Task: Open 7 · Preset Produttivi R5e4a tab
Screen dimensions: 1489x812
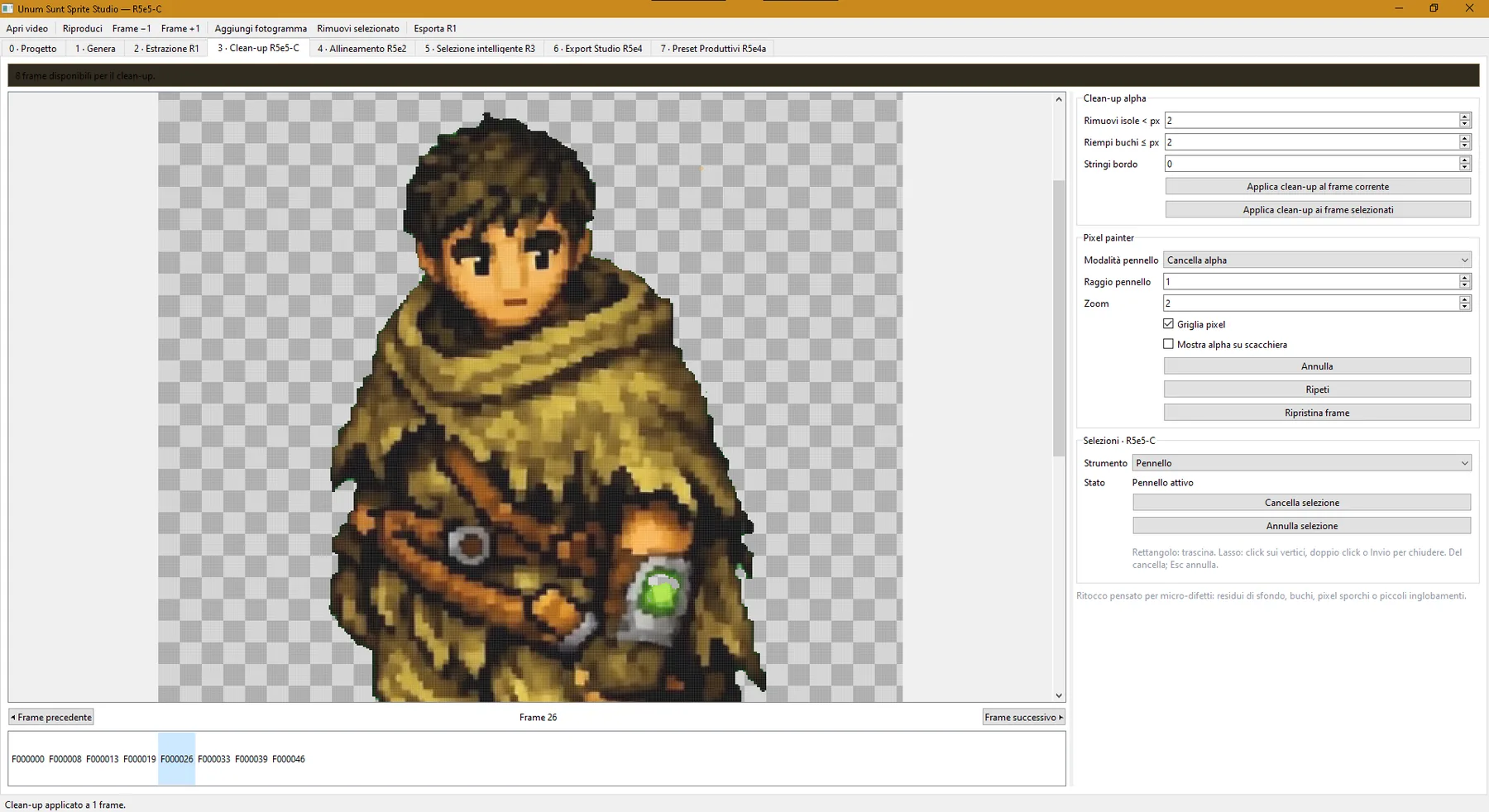Action: click(713, 49)
